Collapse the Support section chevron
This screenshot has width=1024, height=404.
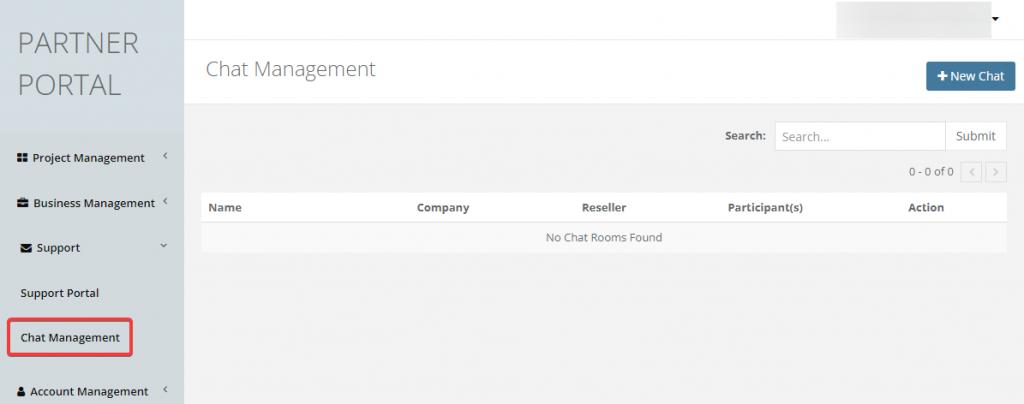(164, 246)
